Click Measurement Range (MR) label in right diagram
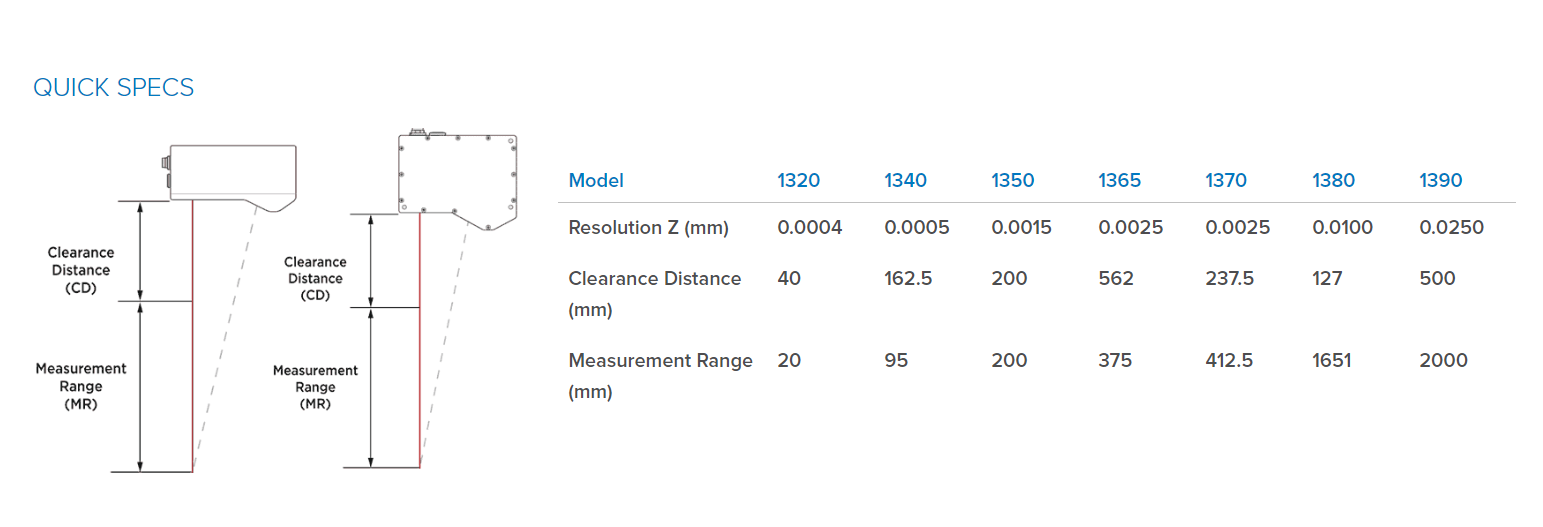The height and width of the screenshot is (527, 1543). tap(315, 388)
